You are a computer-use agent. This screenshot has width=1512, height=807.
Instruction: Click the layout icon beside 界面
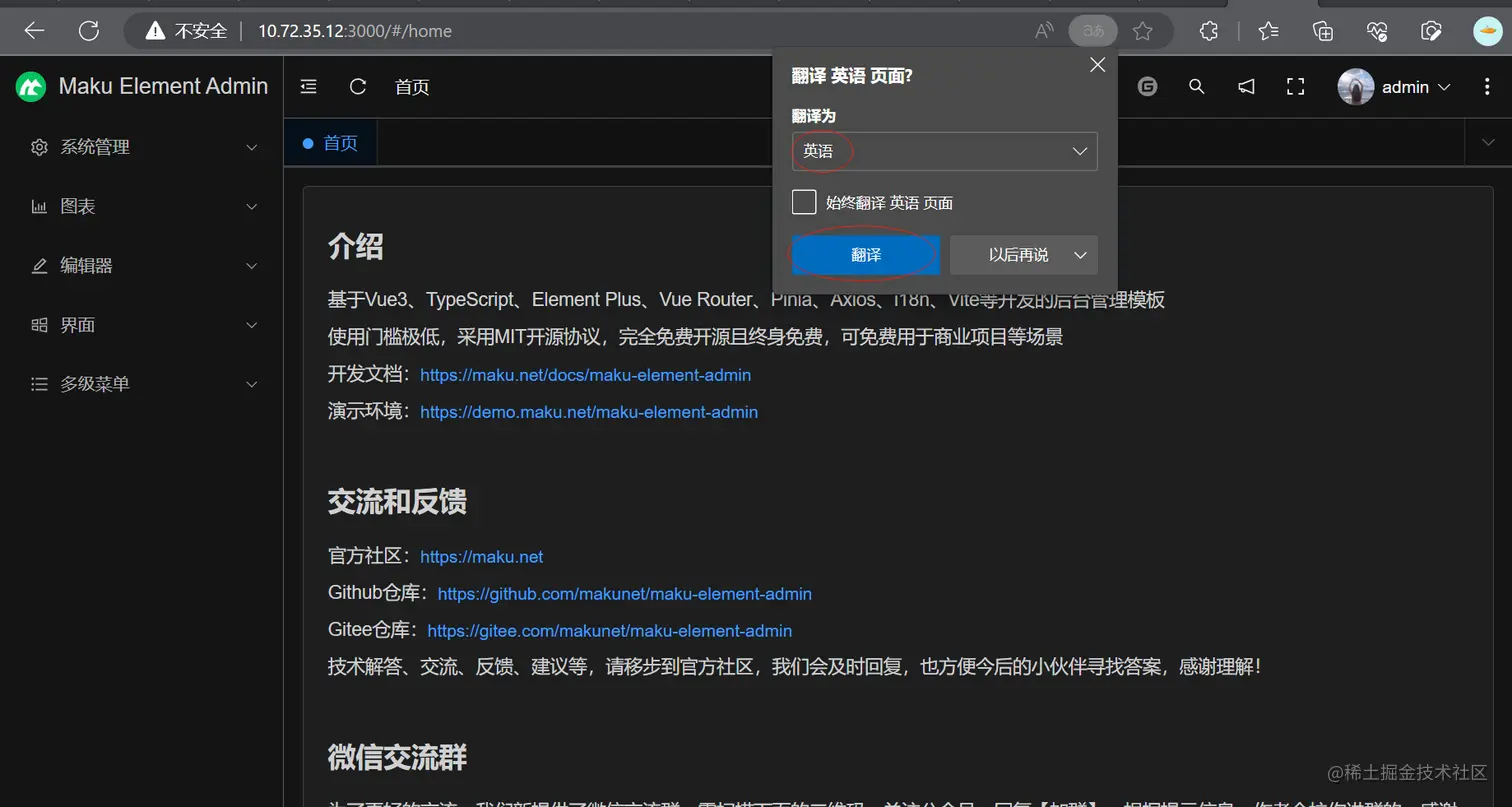[39, 325]
